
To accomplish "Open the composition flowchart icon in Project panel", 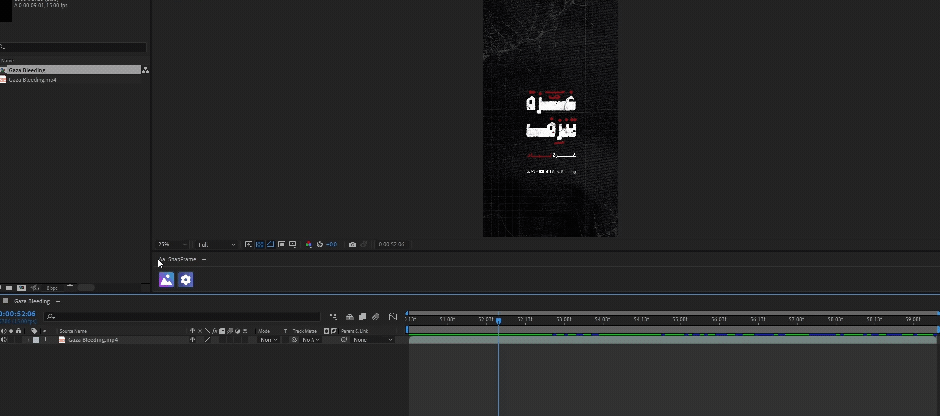I will [145, 70].
